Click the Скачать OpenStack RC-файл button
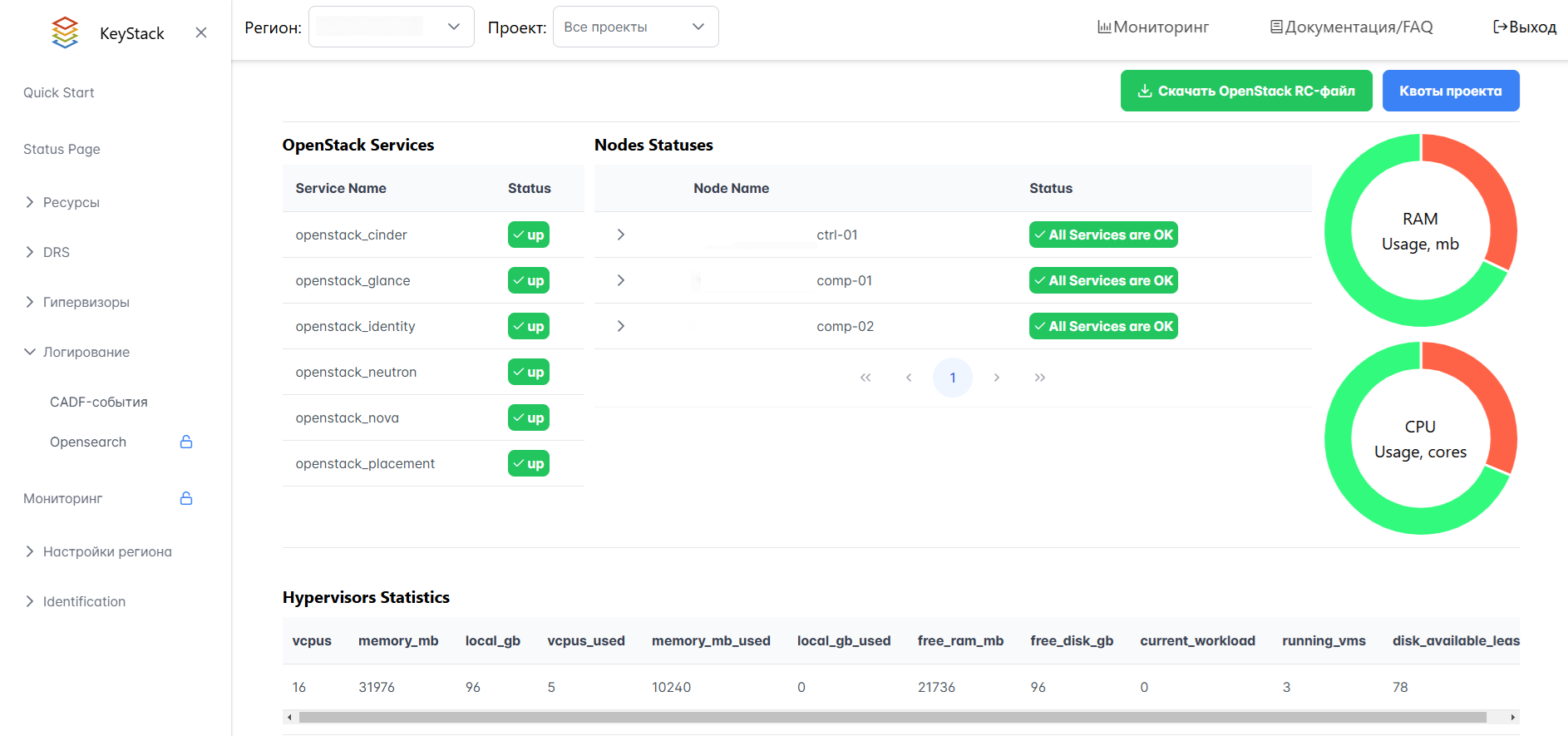This screenshot has height=736, width=1568. click(x=1245, y=91)
